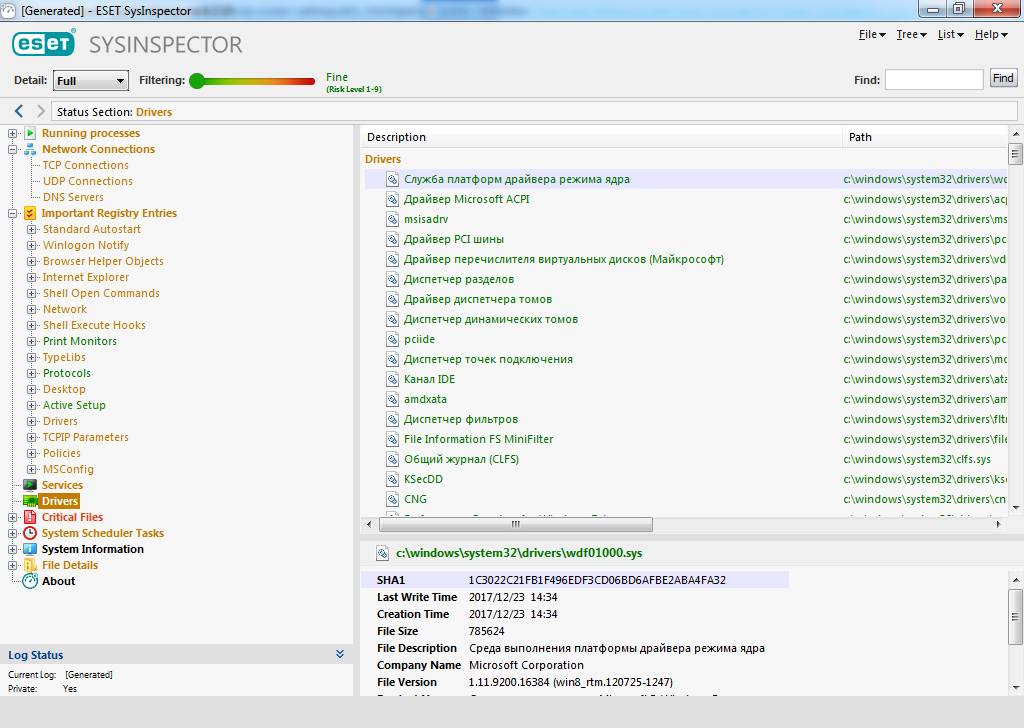Click the System Scheduler Tasks clock icon
Image resolution: width=1024 pixels, height=728 pixels.
(30, 533)
